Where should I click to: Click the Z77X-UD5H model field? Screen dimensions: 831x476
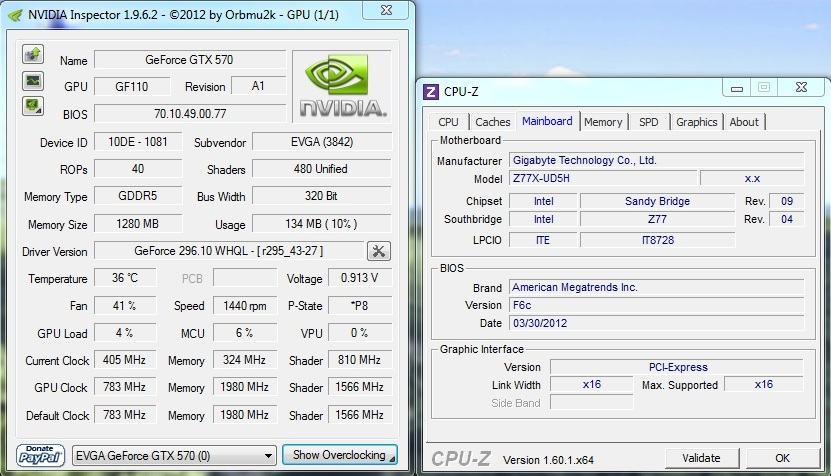pos(603,178)
